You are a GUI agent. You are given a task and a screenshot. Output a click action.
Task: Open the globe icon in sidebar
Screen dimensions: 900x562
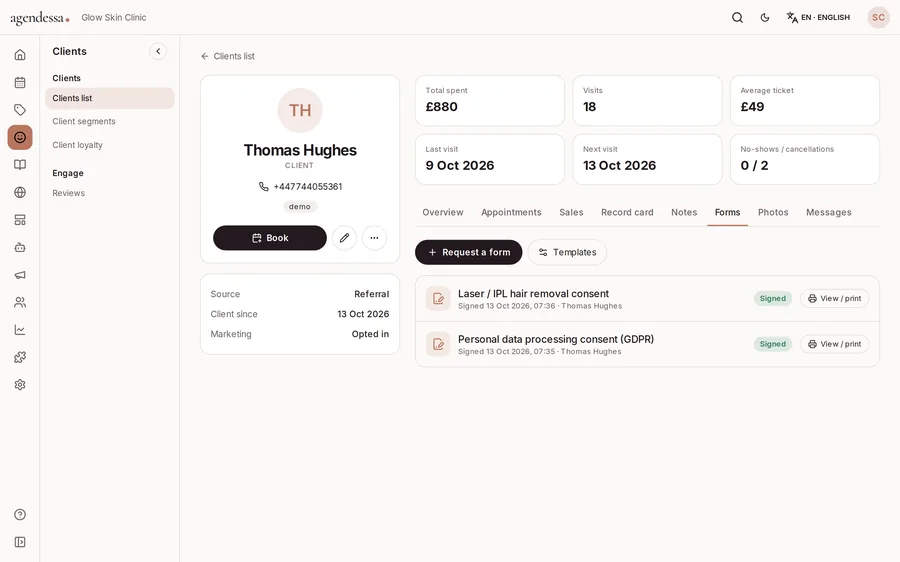click(20, 192)
